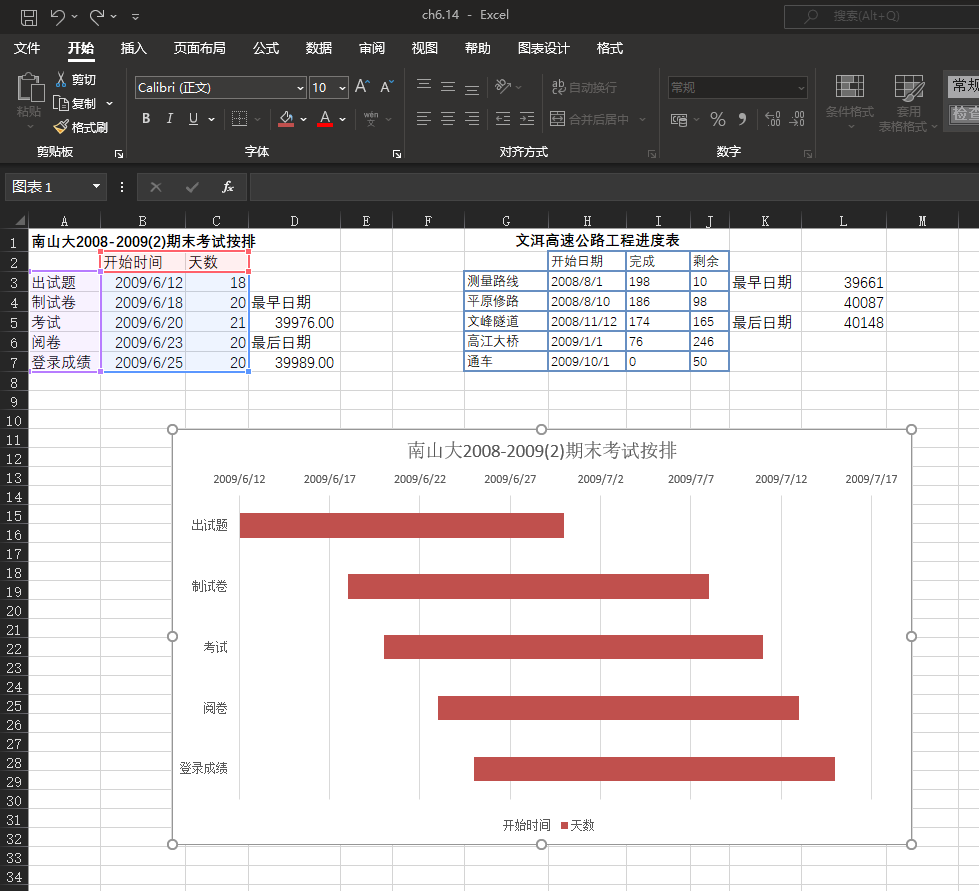The image size is (979, 891).
Task: Click the 复制 (Copy) button
Action: click(x=75, y=104)
